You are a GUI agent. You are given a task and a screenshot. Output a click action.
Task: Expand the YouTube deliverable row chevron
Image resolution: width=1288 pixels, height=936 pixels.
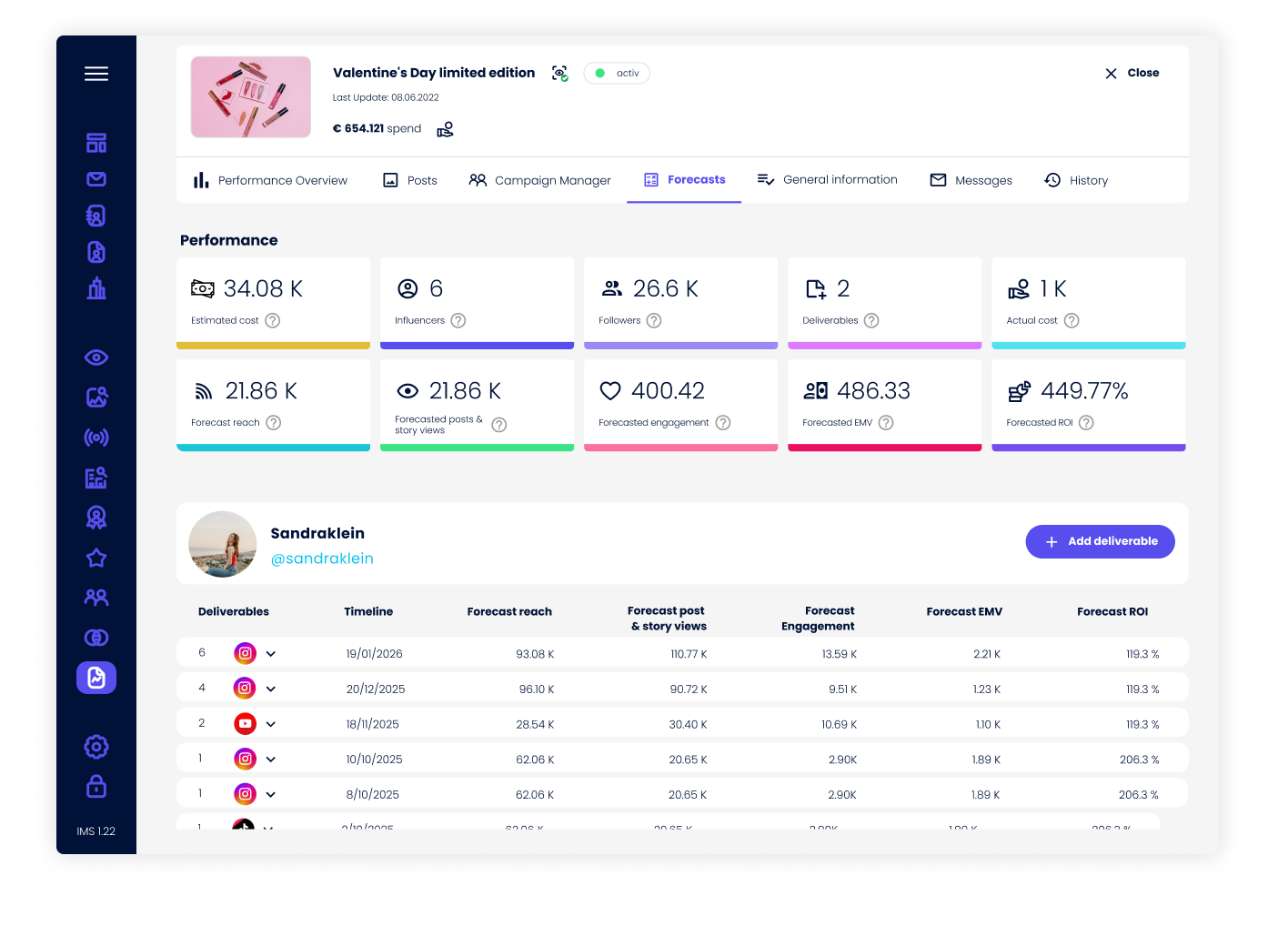[271, 724]
